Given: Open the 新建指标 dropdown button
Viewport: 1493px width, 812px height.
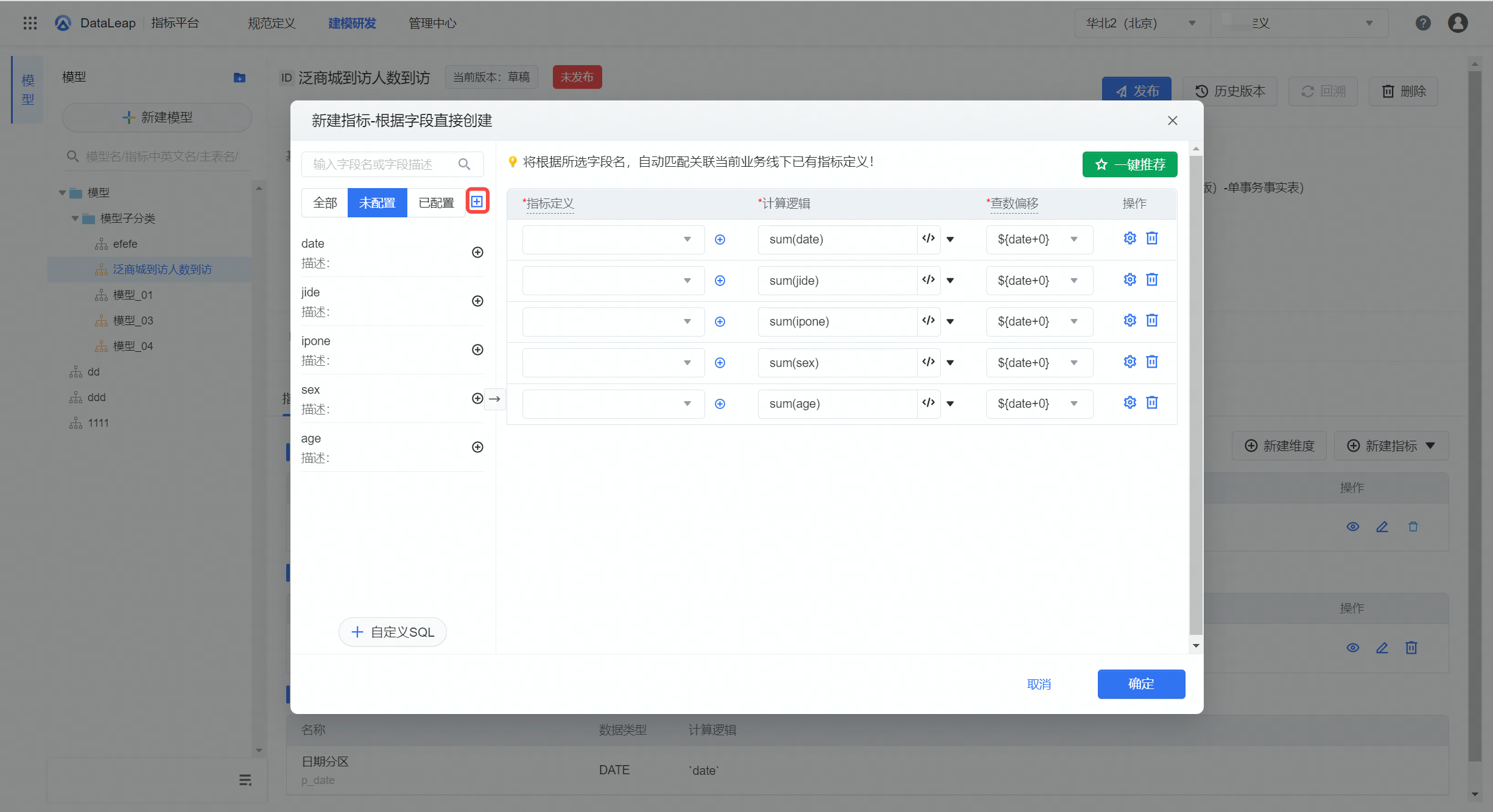Looking at the screenshot, I should (x=1391, y=446).
